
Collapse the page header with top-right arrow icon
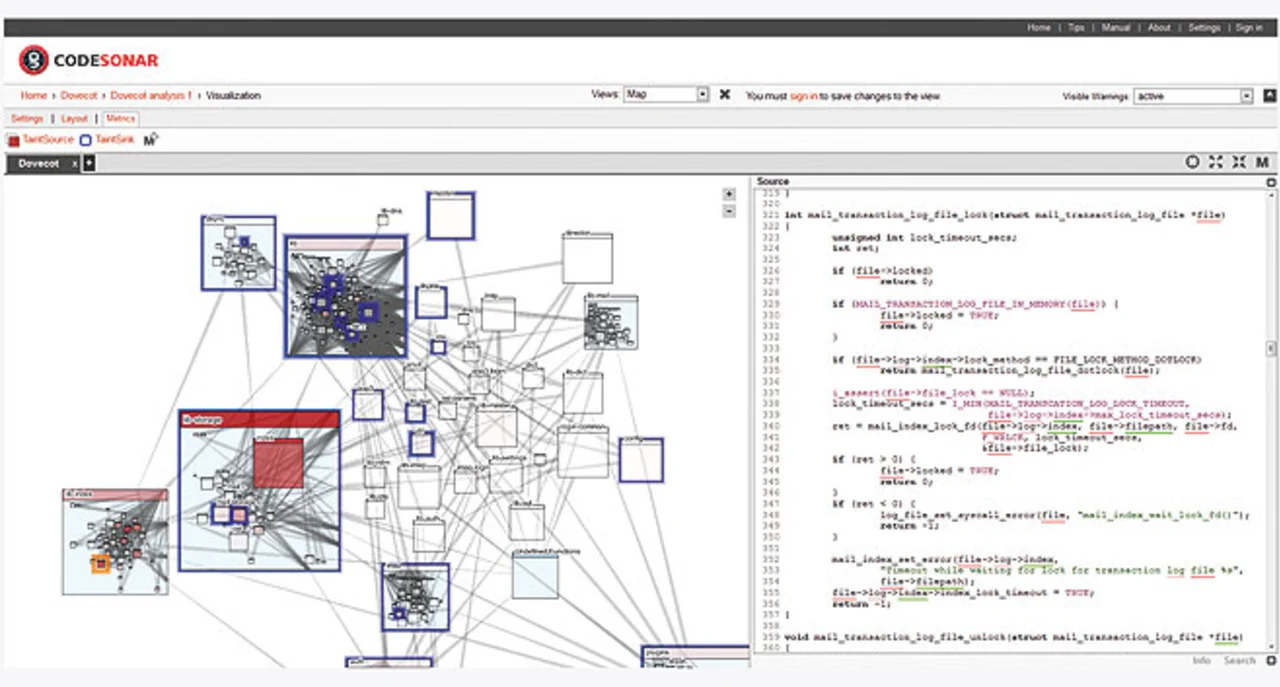[1269, 96]
